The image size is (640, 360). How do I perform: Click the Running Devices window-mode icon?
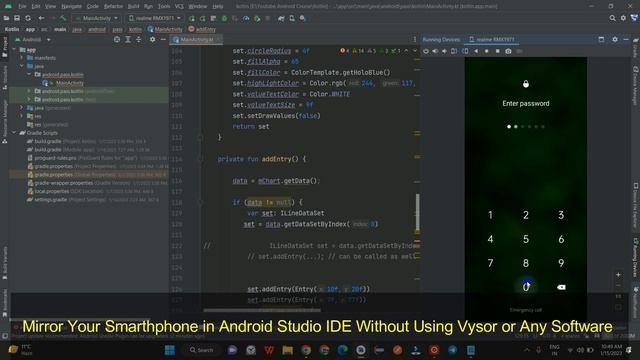[601, 40]
